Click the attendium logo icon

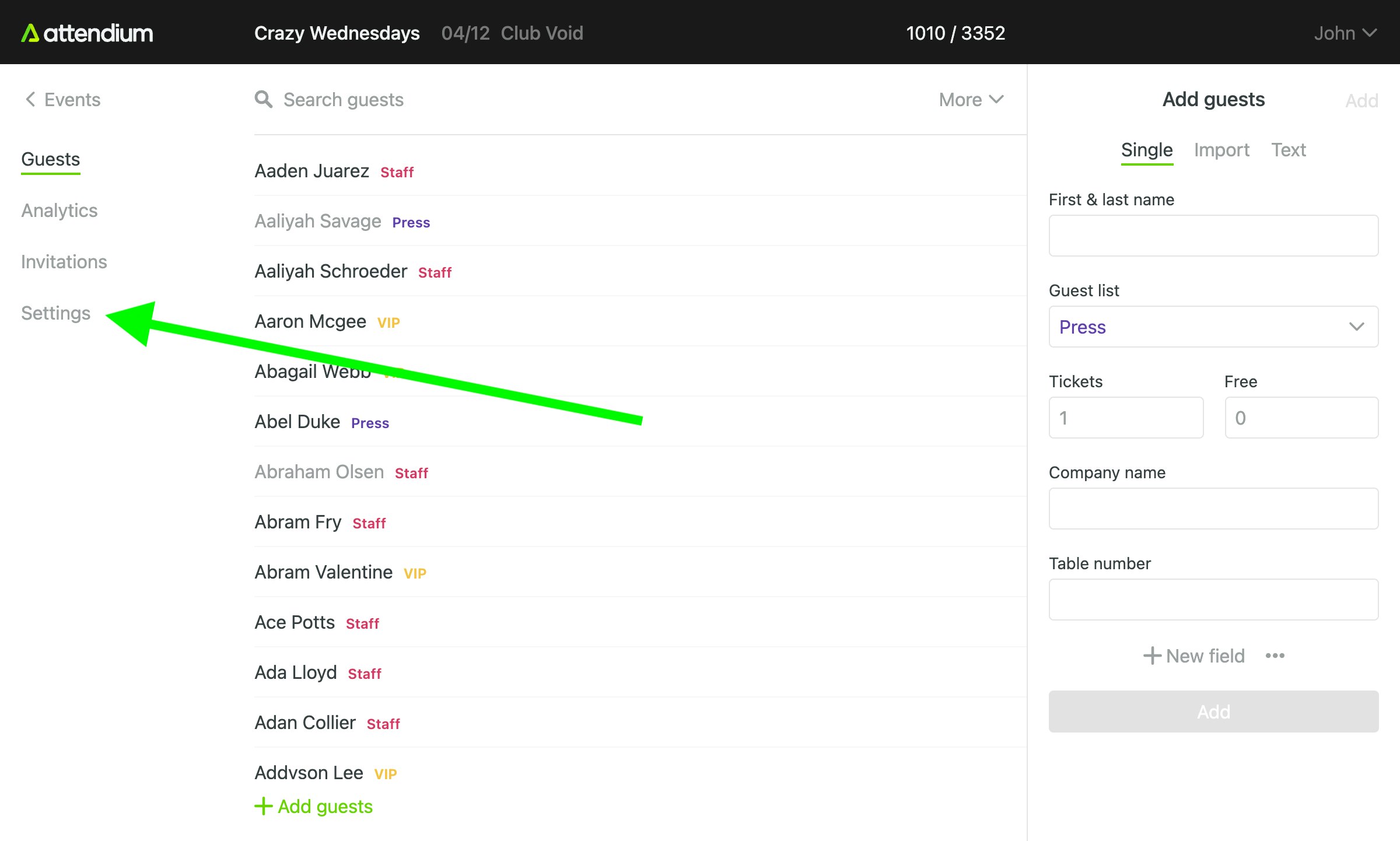(30, 33)
